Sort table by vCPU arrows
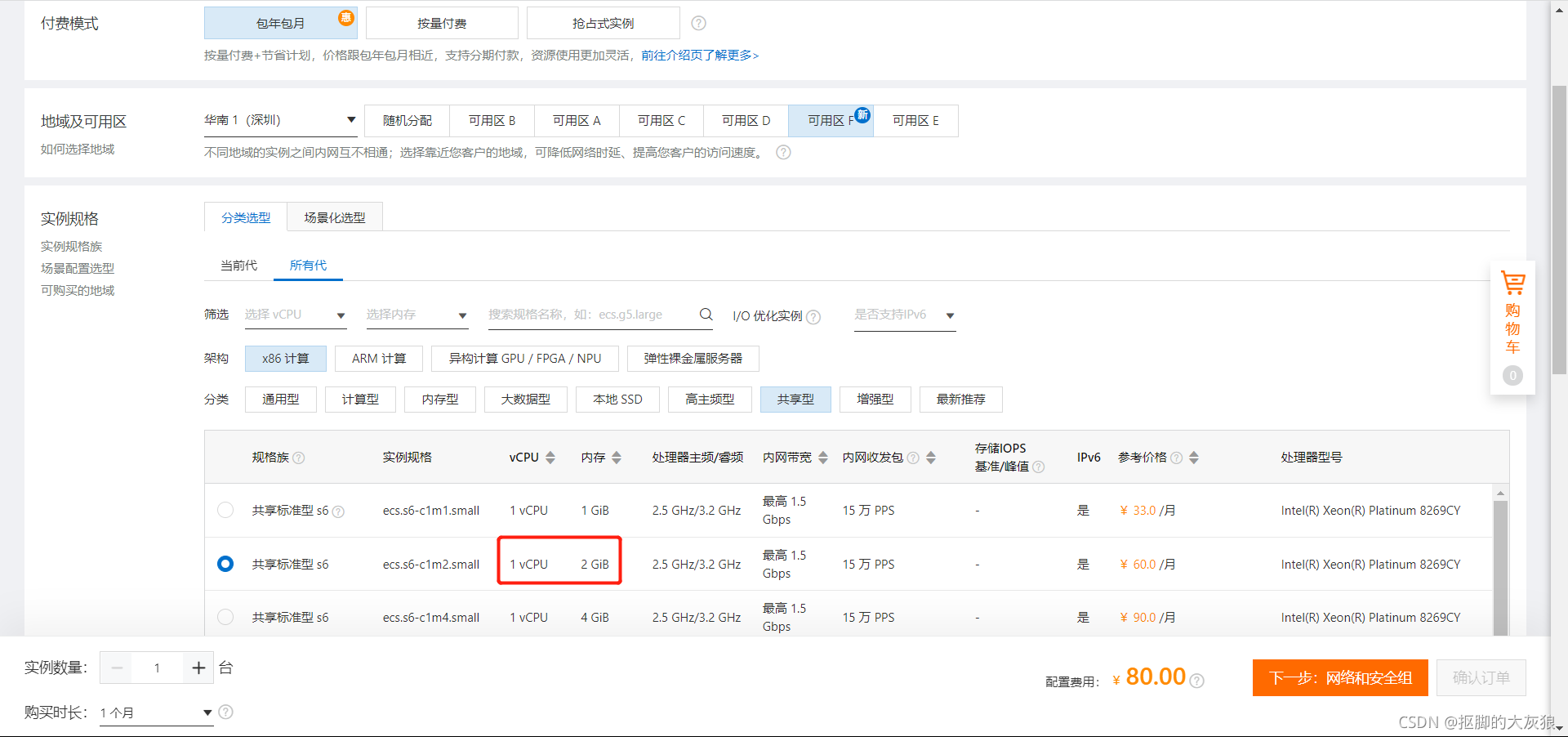The image size is (1568, 737). tap(550, 458)
